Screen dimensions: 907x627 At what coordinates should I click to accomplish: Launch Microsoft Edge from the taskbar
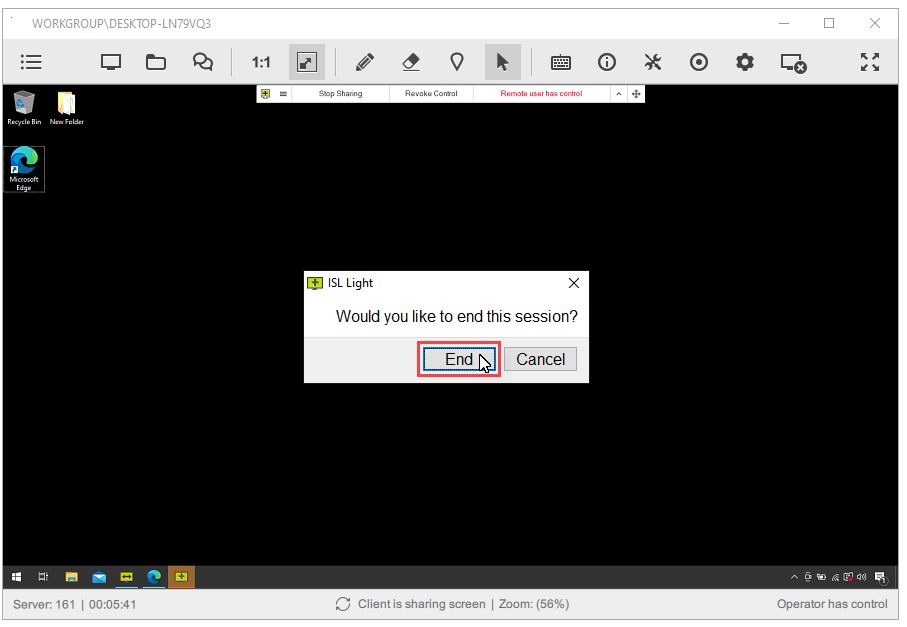pyautogui.click(x=154, y=577)
